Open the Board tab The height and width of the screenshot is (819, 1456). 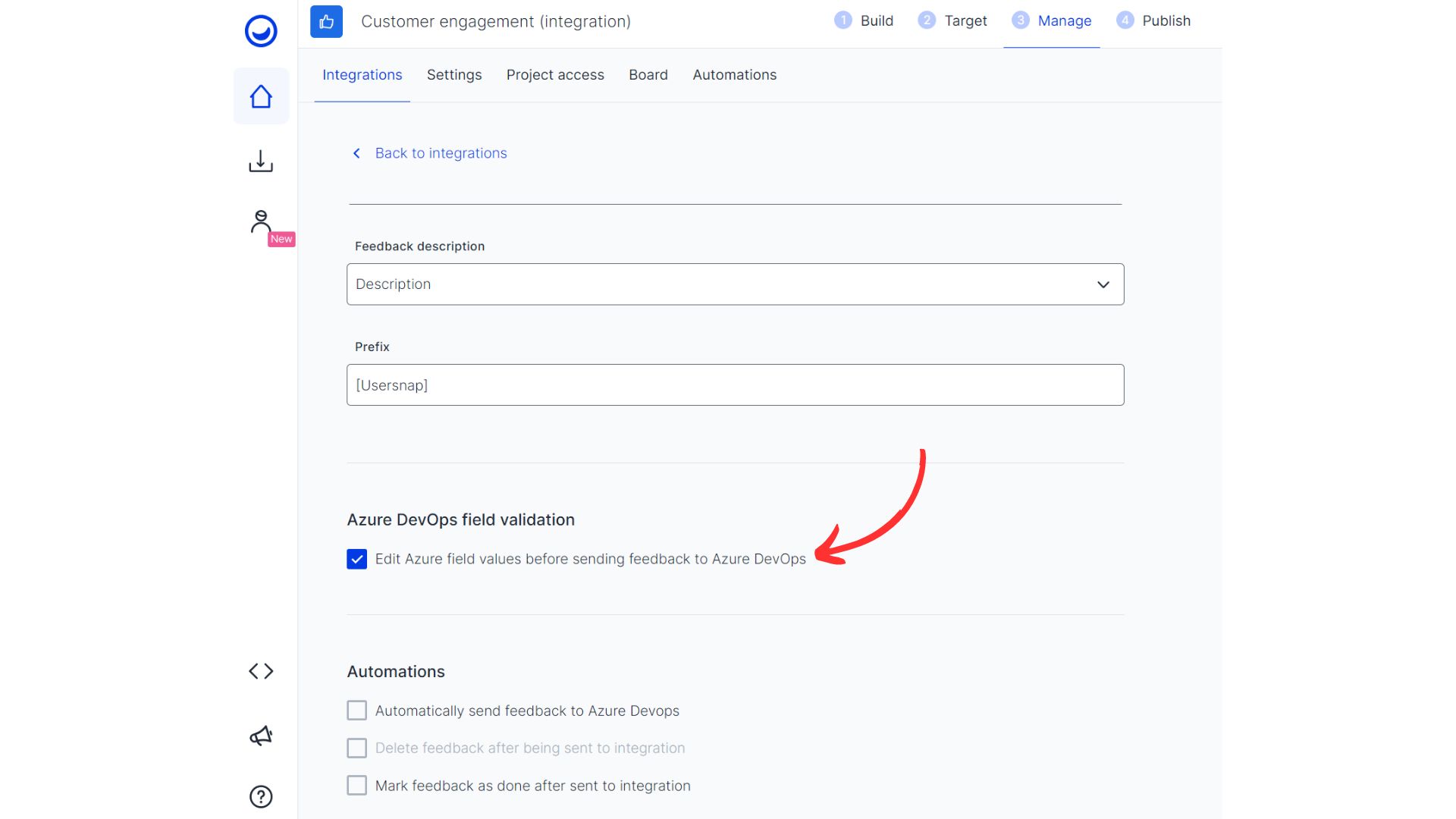tap(648, 74)
